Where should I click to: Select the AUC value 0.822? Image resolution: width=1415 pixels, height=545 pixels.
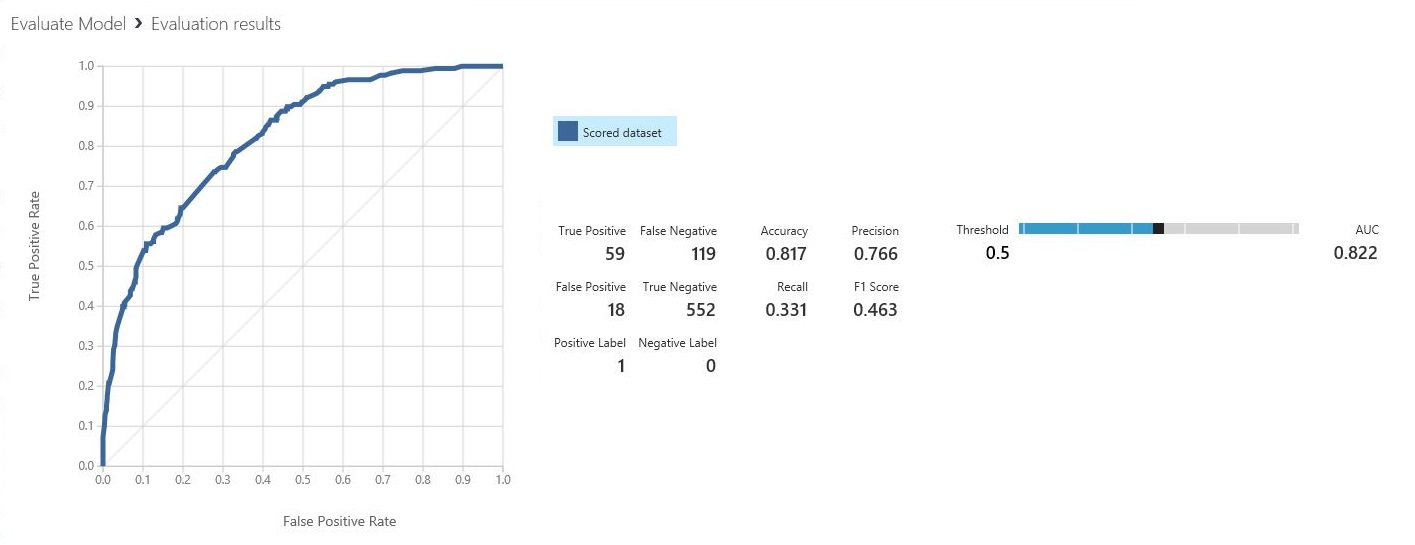click(x=1355, y=253)
